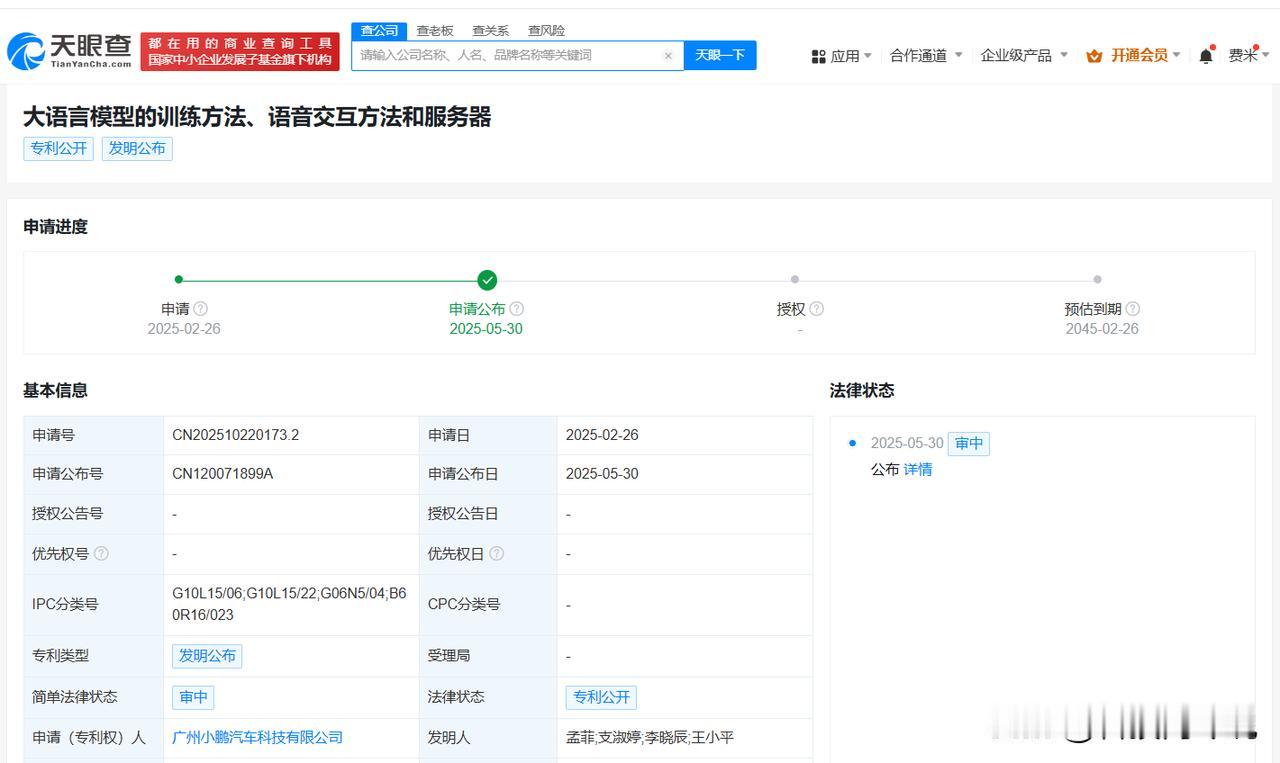Image resolution: width=1280 pixels, height=763 pixels.
Task: Clear the search box with X icon
Action: (x=668, y=56)
